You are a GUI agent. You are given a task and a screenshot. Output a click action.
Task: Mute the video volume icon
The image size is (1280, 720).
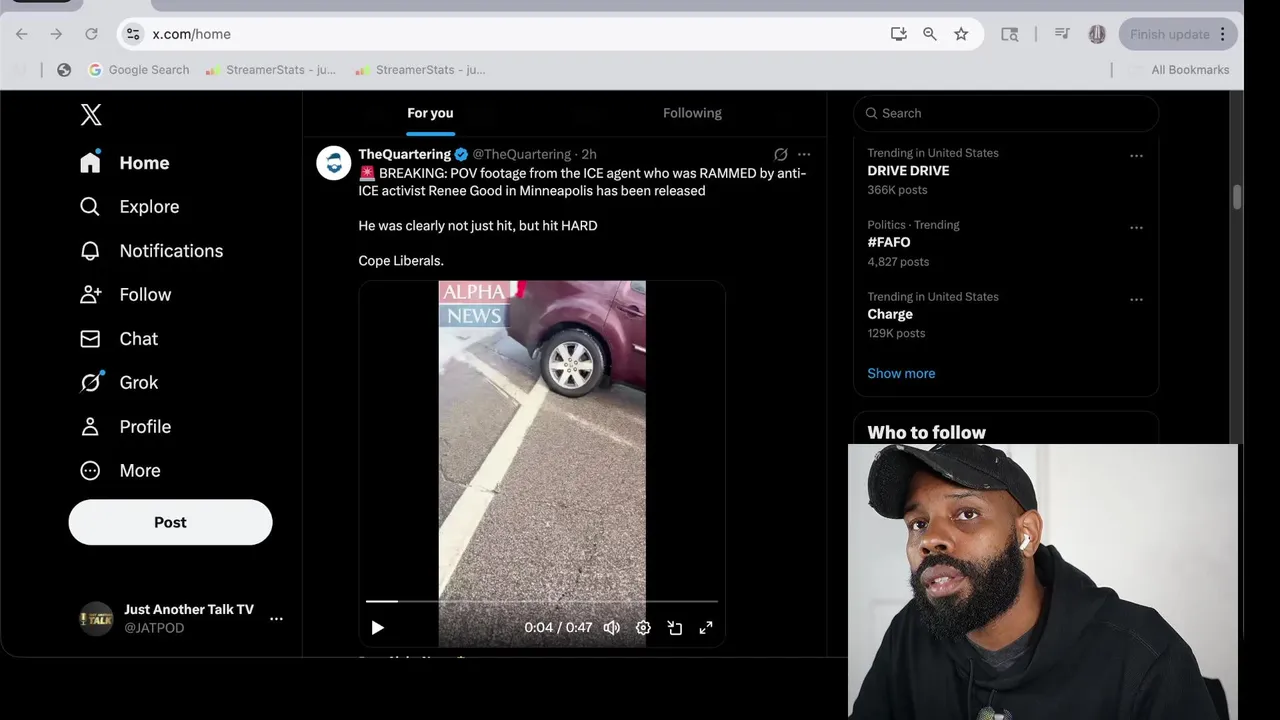click(612, 628)
